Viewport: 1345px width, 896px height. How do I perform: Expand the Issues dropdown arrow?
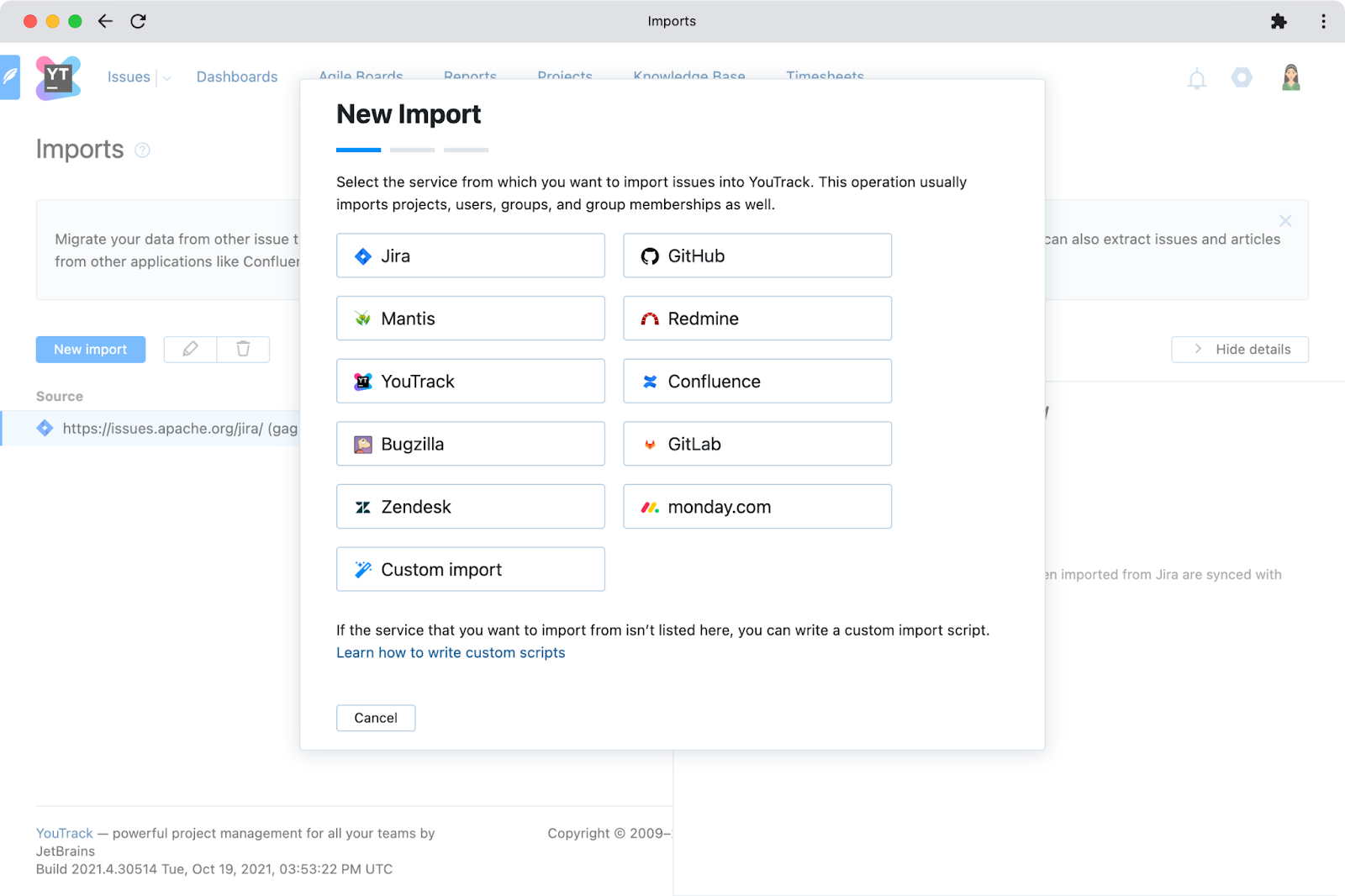click(166, 78)
